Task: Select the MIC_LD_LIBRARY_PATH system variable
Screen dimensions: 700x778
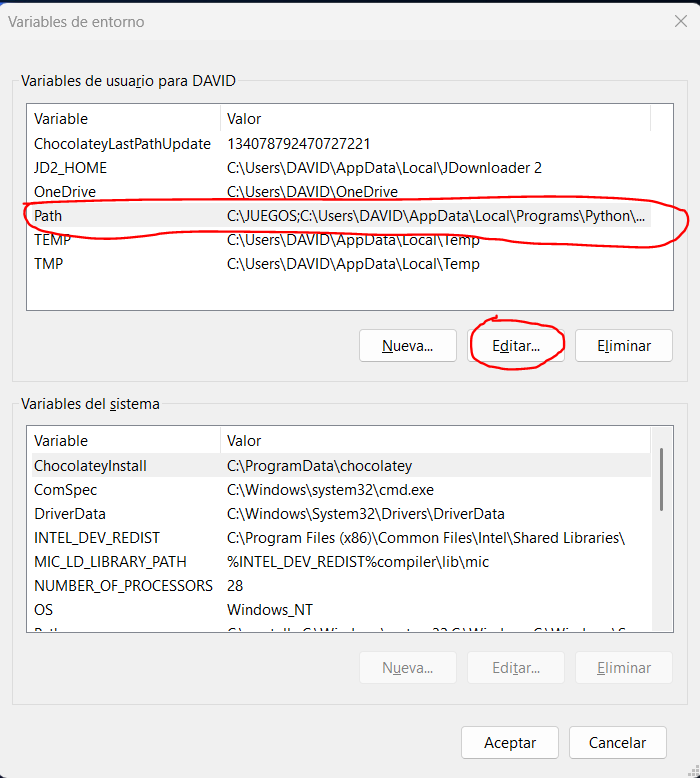Action: click(341, 562)
